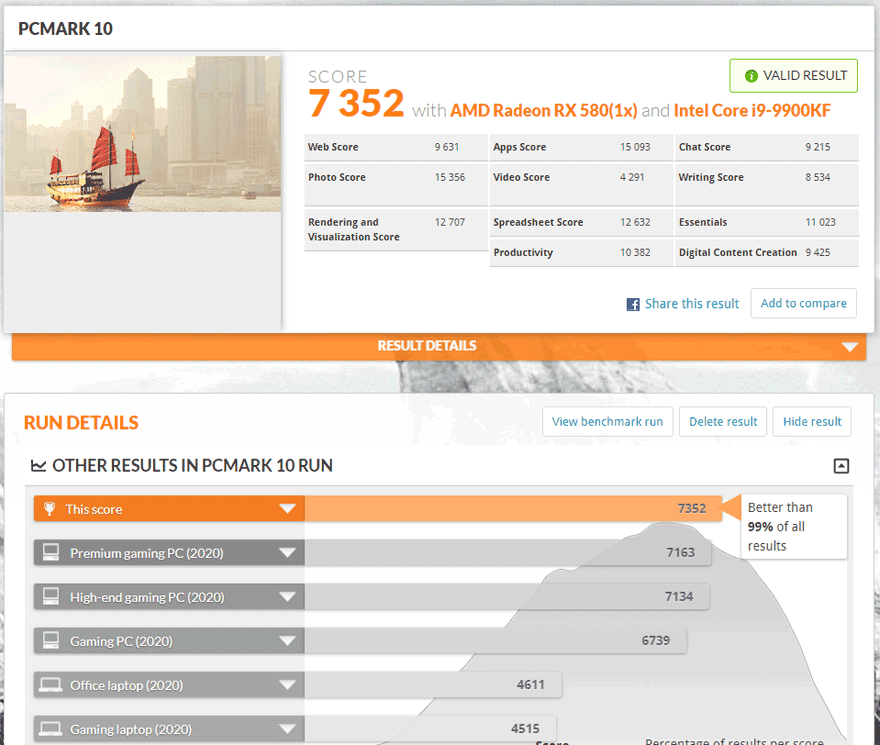This screenshot has width=880, height=745.
Task: Click the Web Score label
Action: tap(333, 147)
